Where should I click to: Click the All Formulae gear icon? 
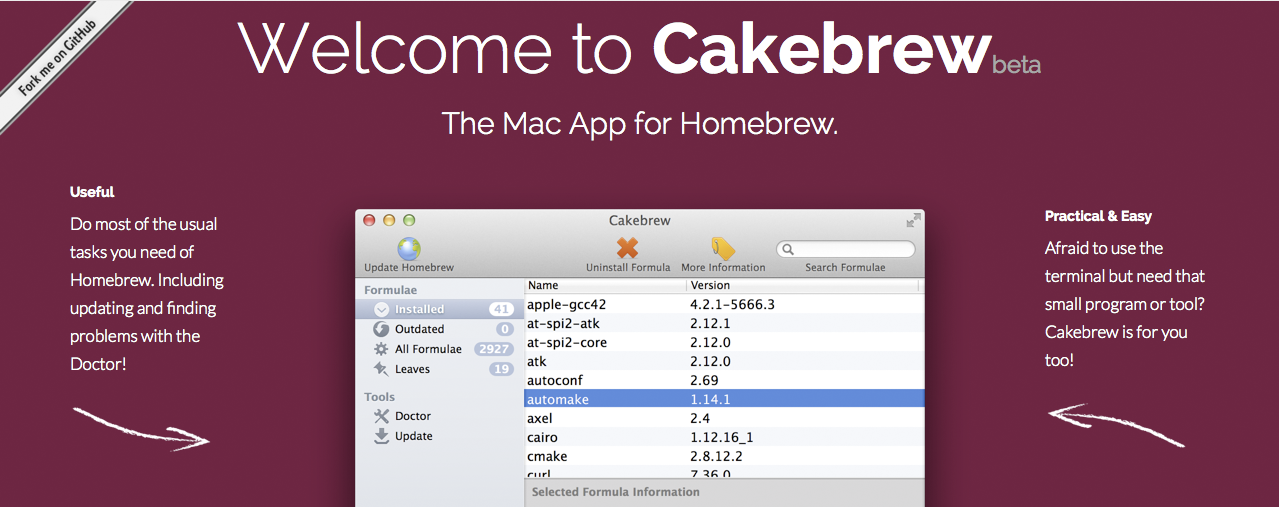[x=381, y=349]
